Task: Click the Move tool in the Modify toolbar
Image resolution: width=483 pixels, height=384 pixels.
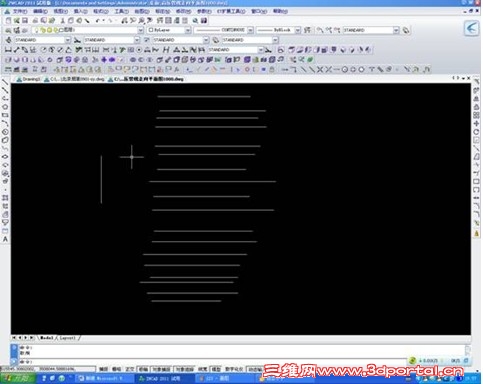Action: coord(477,124)
